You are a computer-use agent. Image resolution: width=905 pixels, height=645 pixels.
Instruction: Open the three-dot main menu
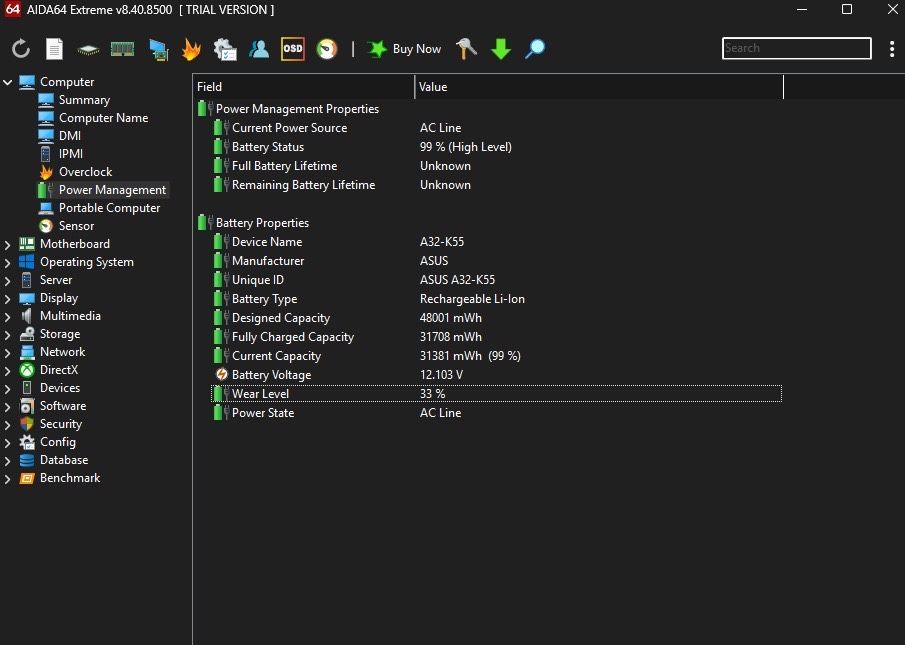[892, 49]
